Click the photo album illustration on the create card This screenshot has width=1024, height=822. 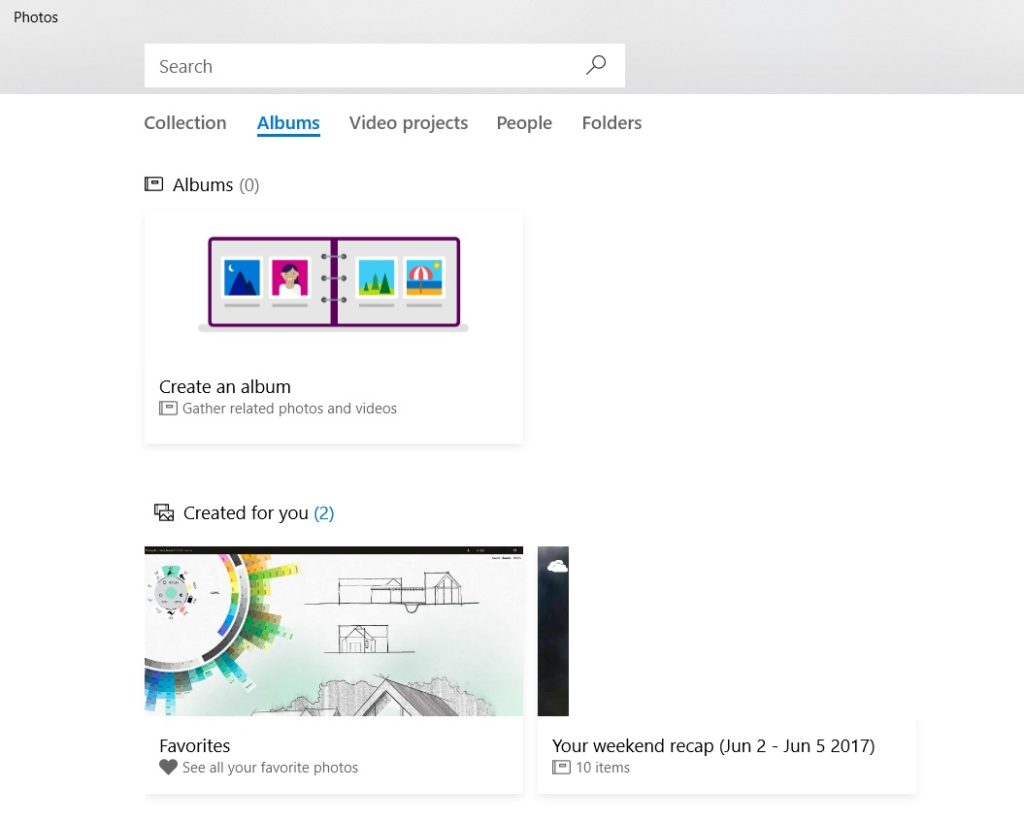click(x=333, y=282)
